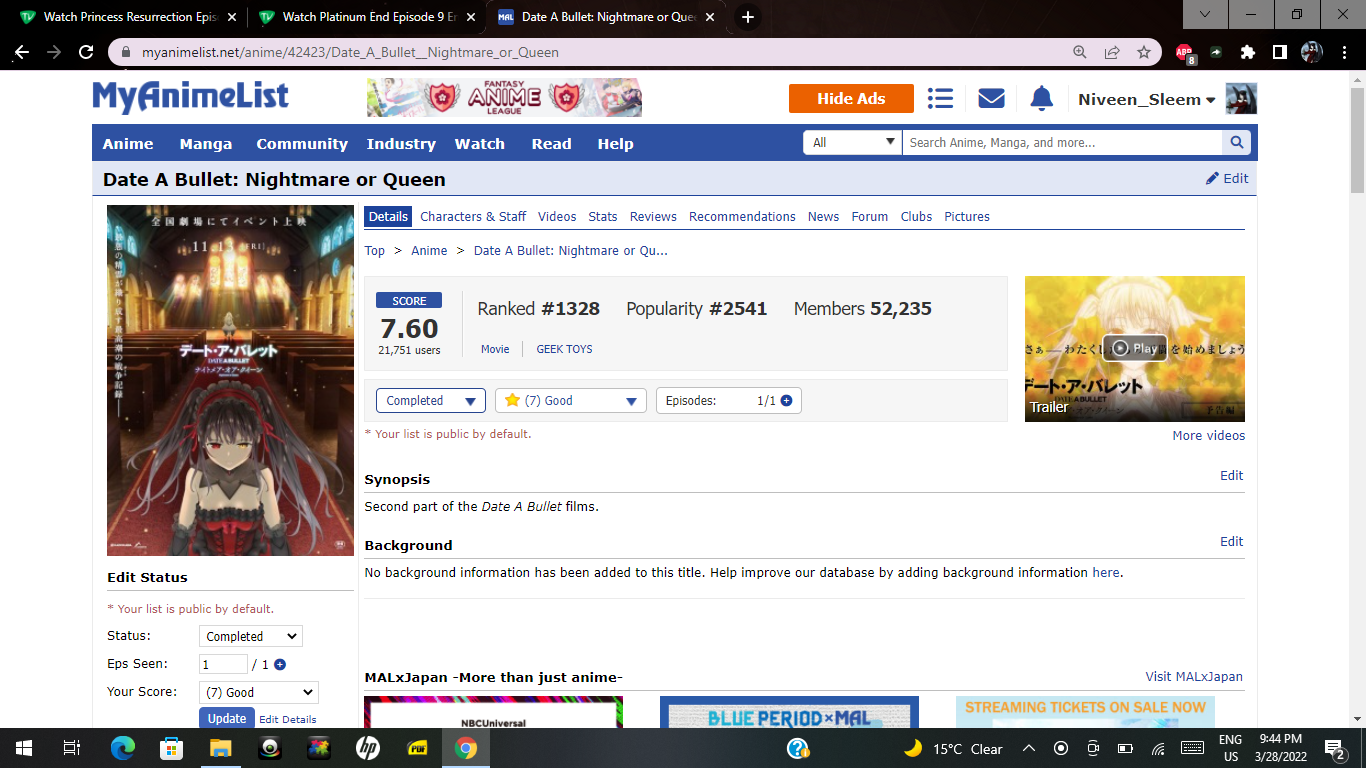
Task: Open the MyAnimeList list menu icon
Action: point(940,98)
